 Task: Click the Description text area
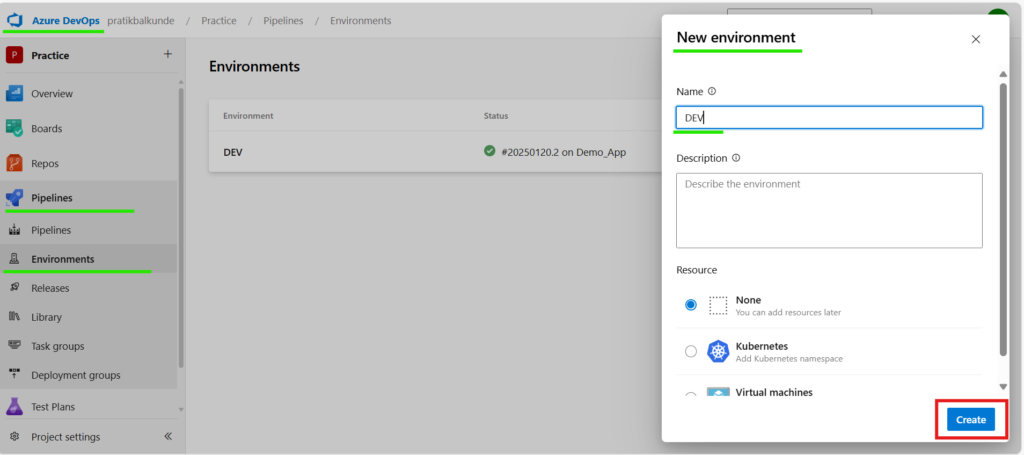click(x=829, y=210)
